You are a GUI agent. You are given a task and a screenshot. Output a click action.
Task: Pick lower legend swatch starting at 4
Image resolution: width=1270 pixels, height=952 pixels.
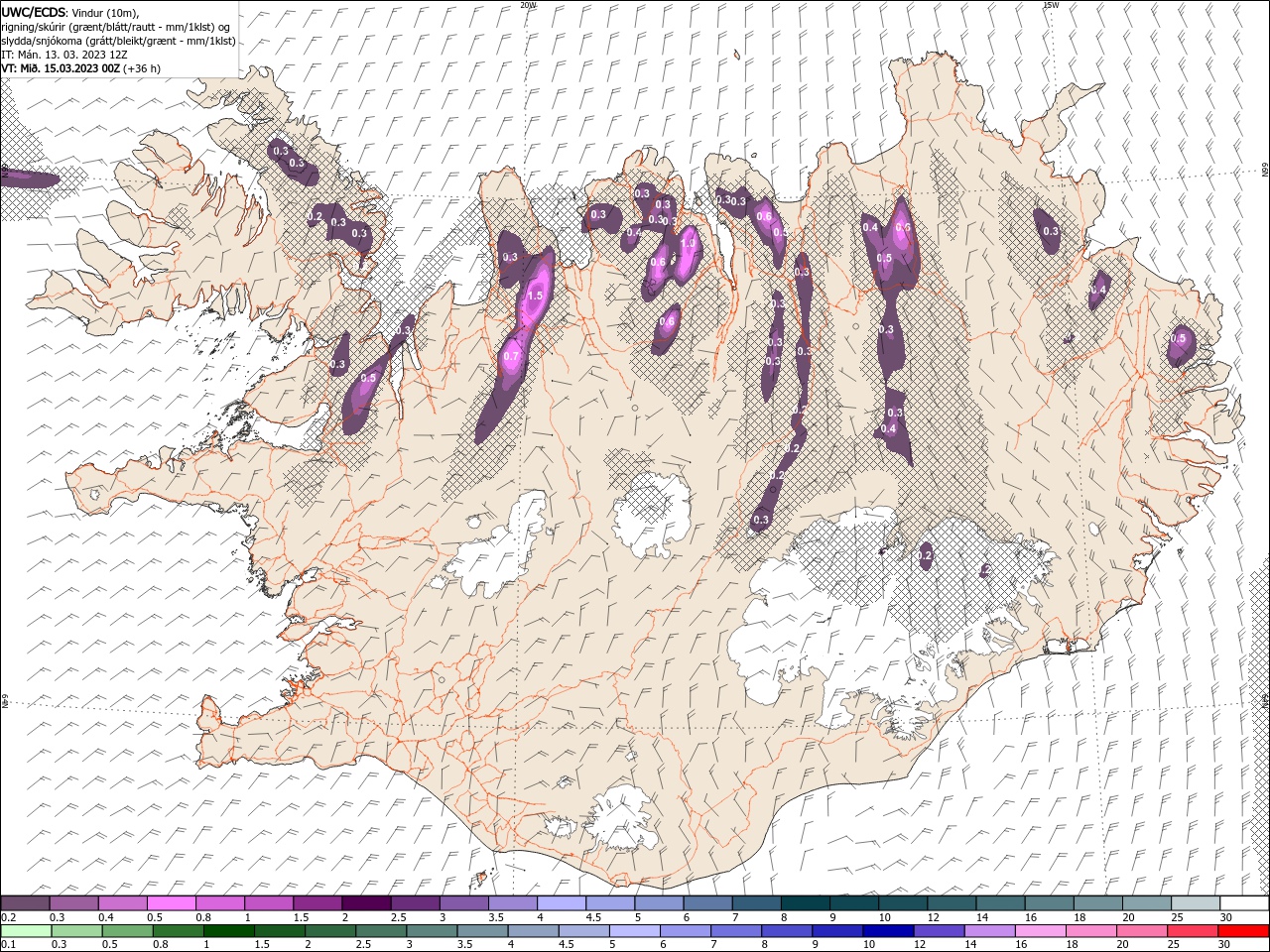[x=532, y=931]
